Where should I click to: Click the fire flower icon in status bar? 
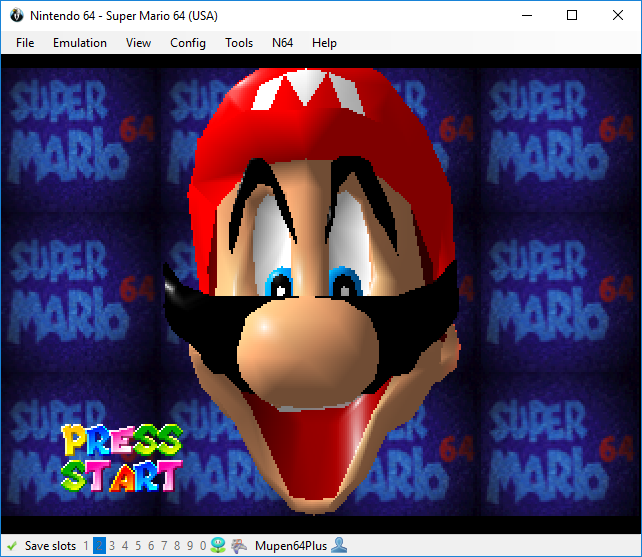[218, 545]
